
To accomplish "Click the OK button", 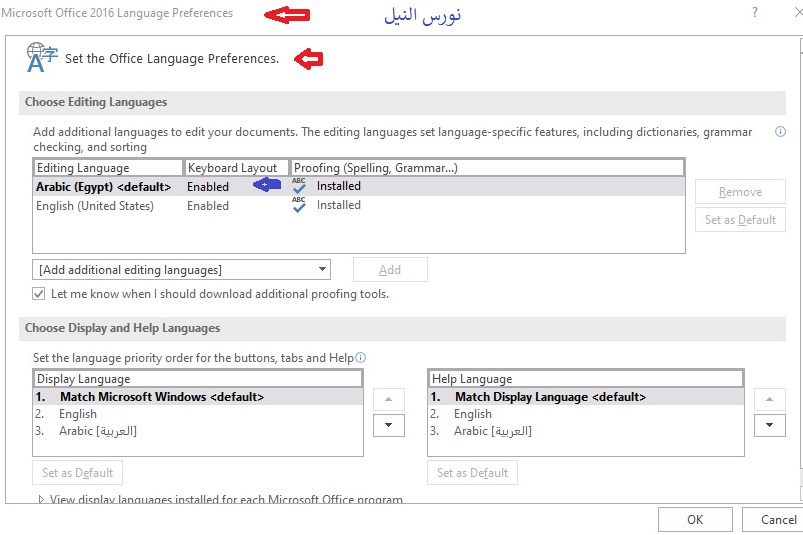I will (x=695, y=519).
